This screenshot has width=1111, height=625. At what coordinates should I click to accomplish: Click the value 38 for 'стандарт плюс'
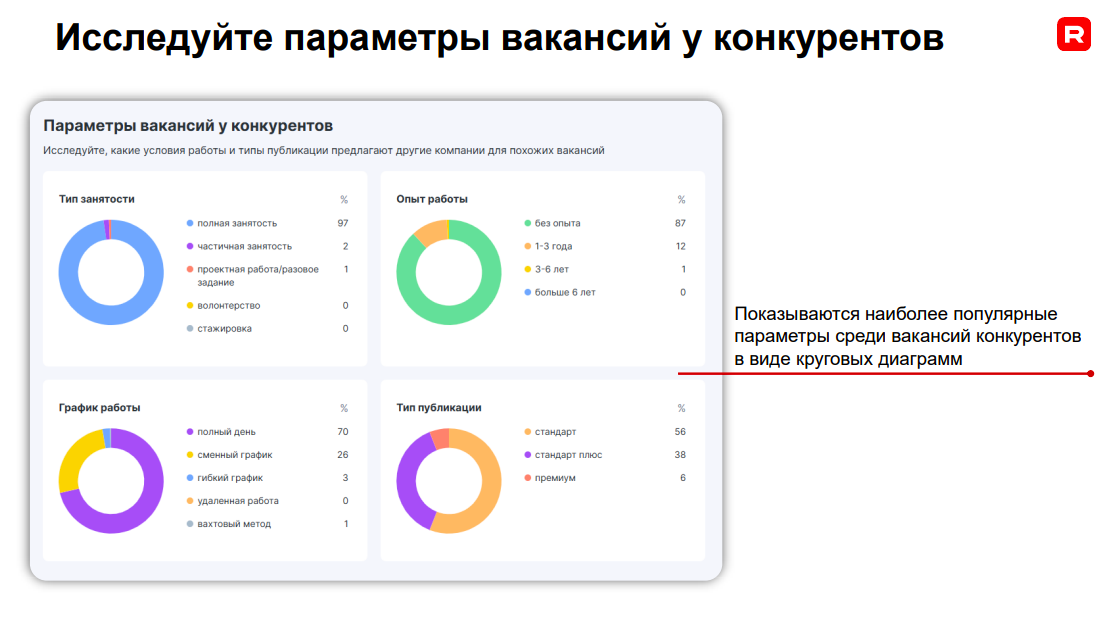680,455
